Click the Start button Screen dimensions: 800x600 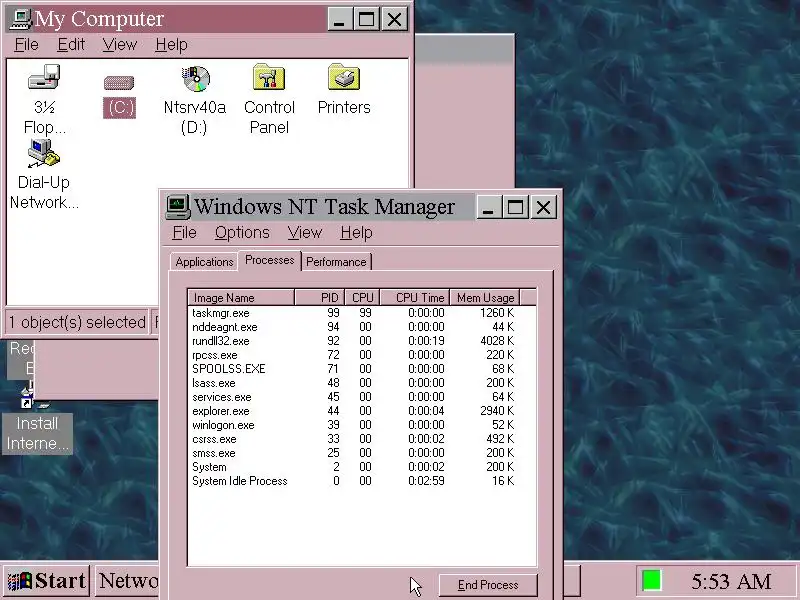tap(47, 581)
